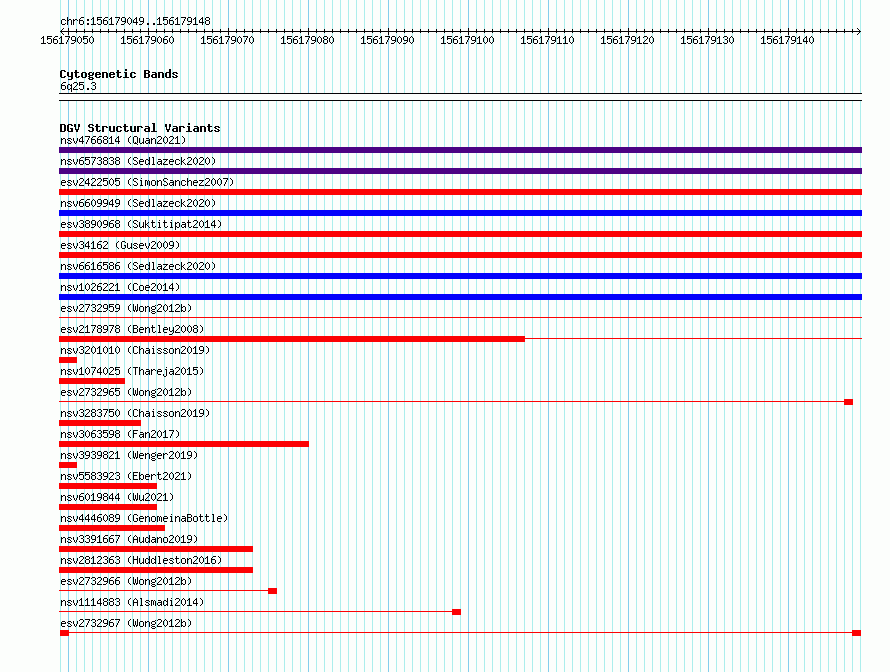Click blue bar under nsv1026221
Image resolution: width=890 pixels, height=672 pixels.
point(460,297)
